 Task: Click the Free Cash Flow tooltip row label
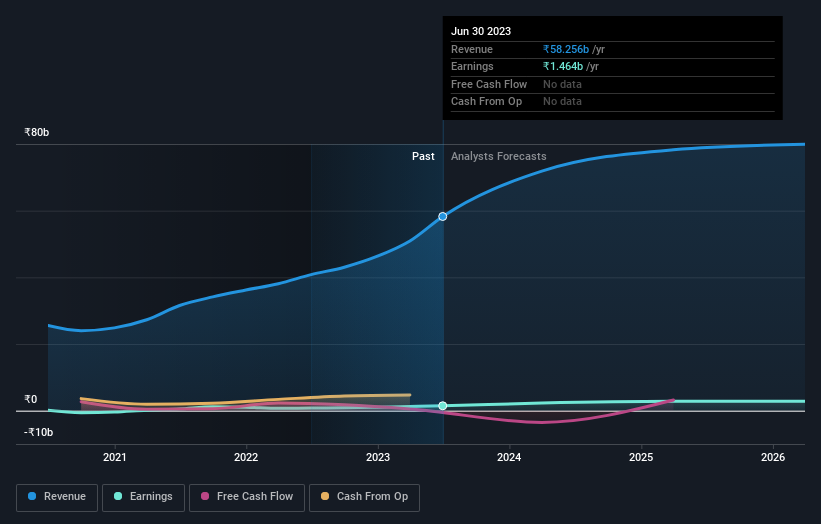(x=489, y=84)
